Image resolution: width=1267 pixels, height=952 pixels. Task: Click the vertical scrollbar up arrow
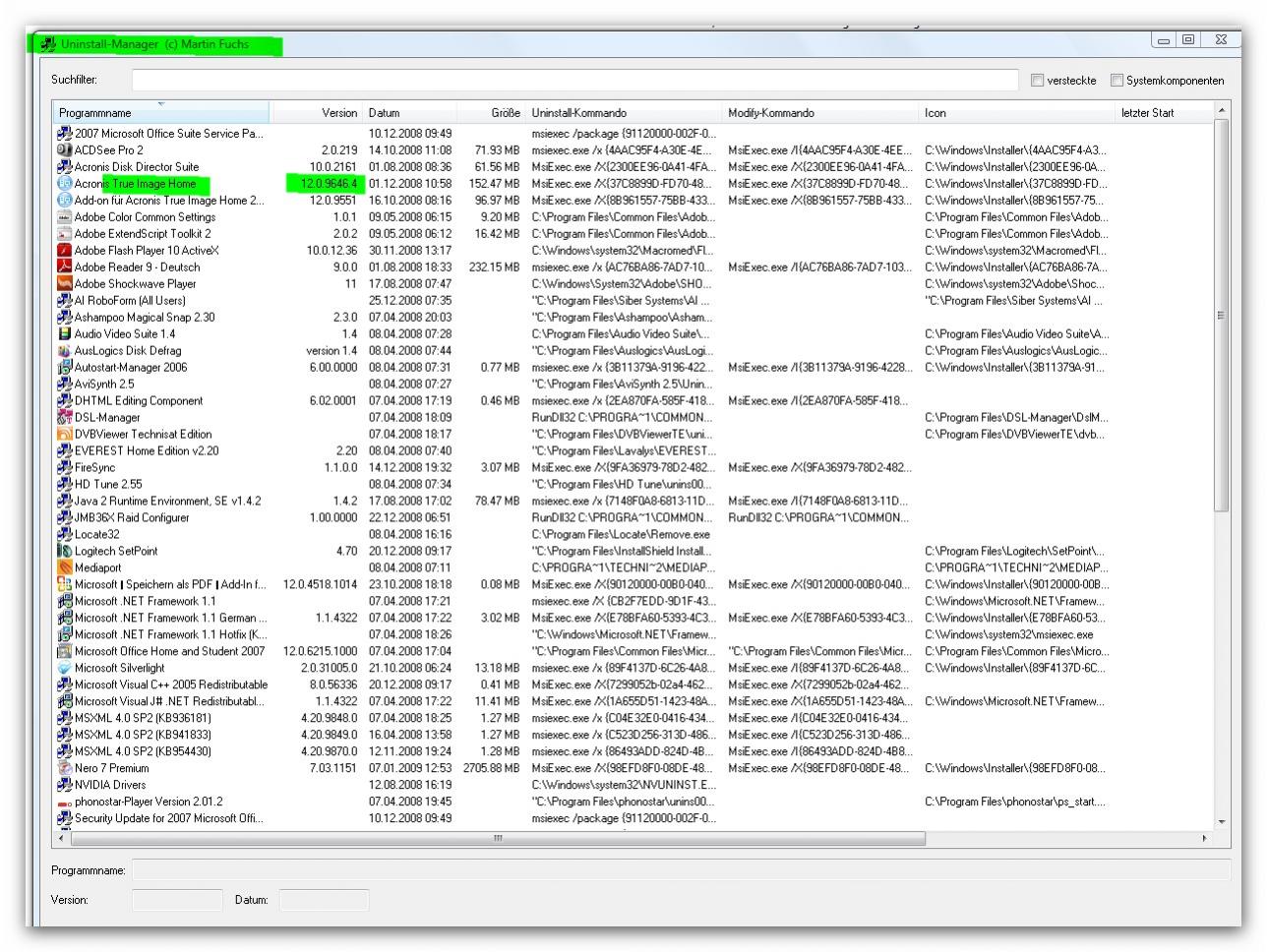pos(1222,111)
